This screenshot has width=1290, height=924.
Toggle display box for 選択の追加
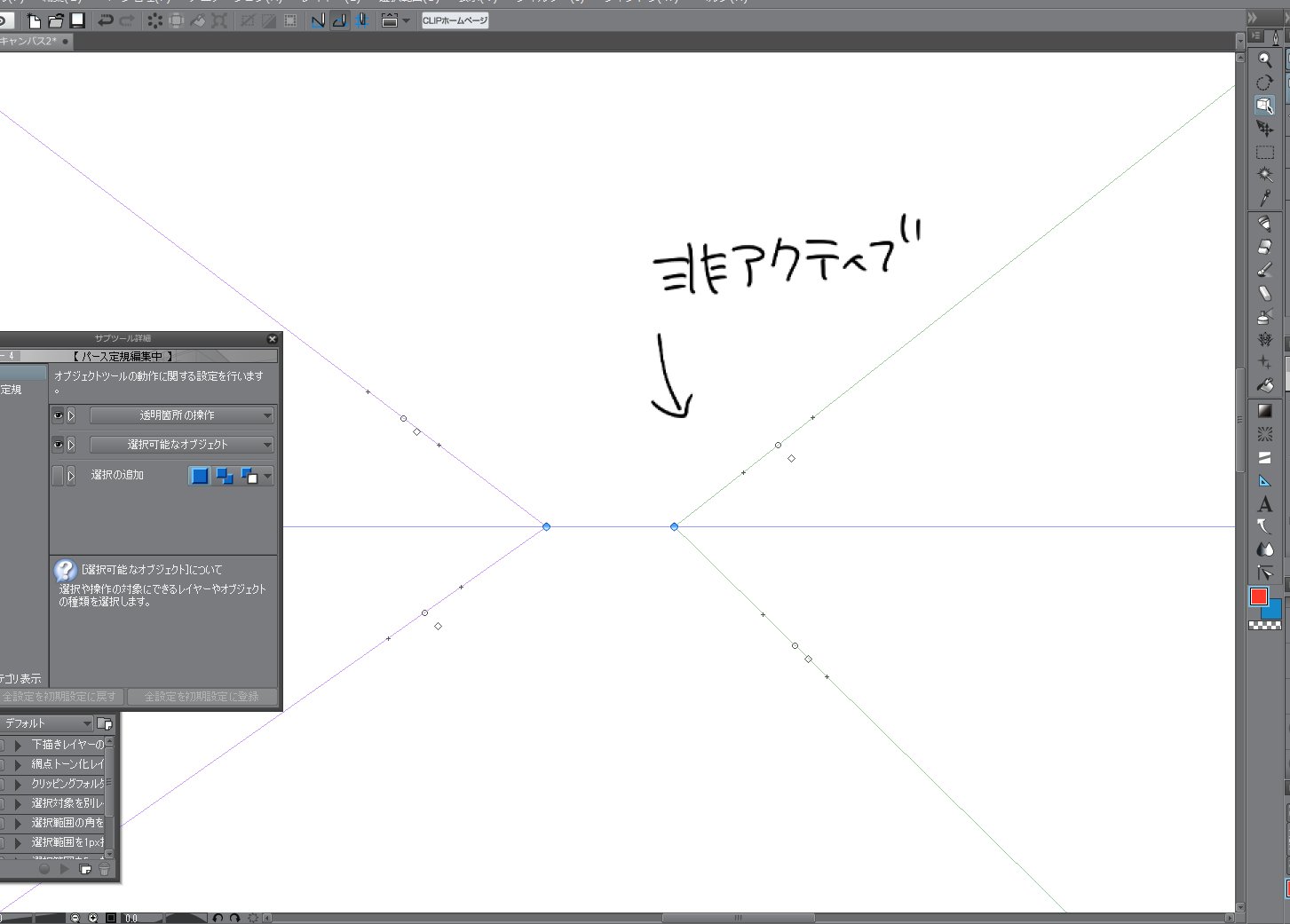click(x=58, y=476)
